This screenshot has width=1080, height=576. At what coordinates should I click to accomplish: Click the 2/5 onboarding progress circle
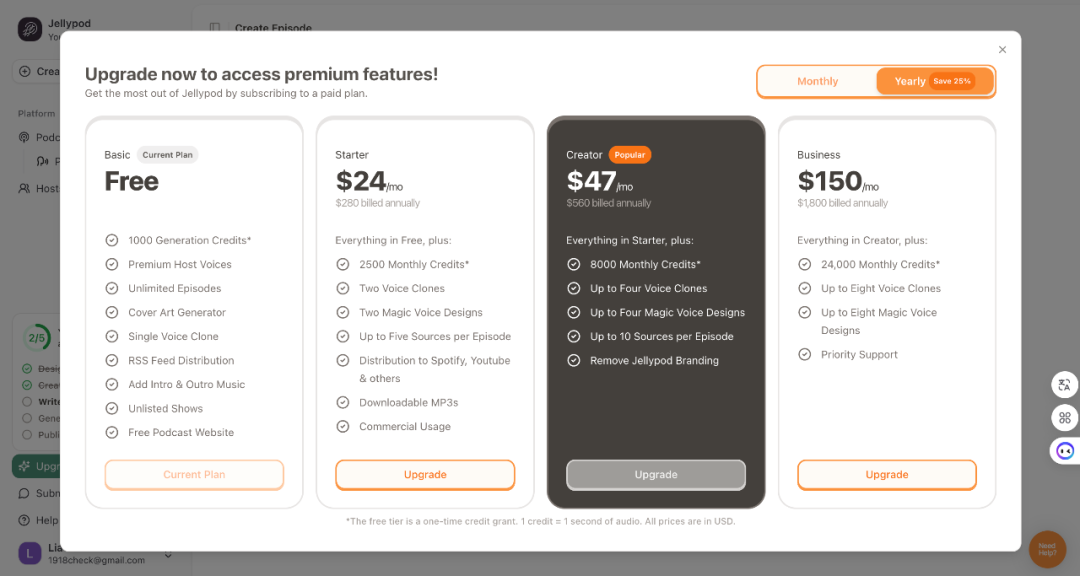(37, 338)
